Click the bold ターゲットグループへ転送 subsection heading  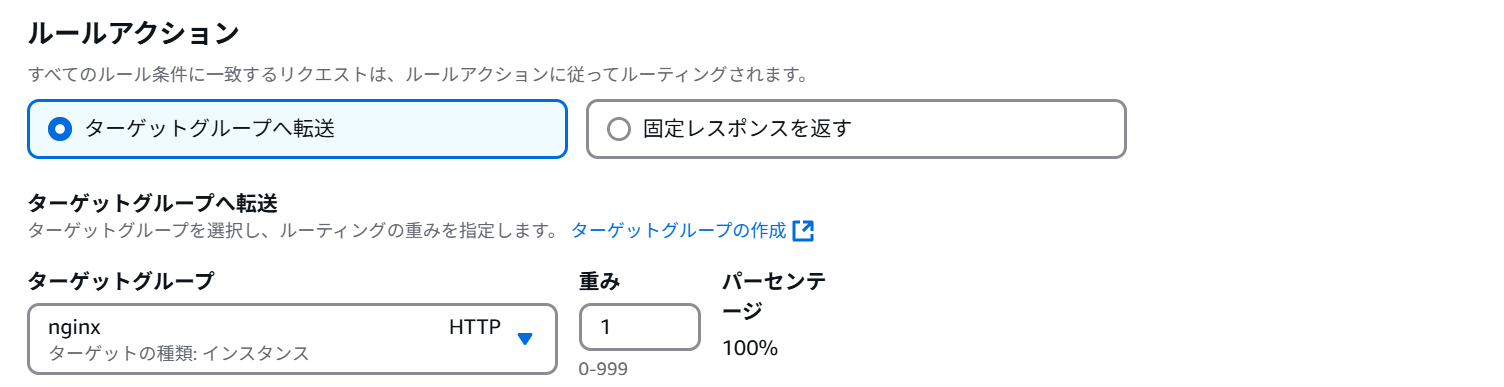152,204
